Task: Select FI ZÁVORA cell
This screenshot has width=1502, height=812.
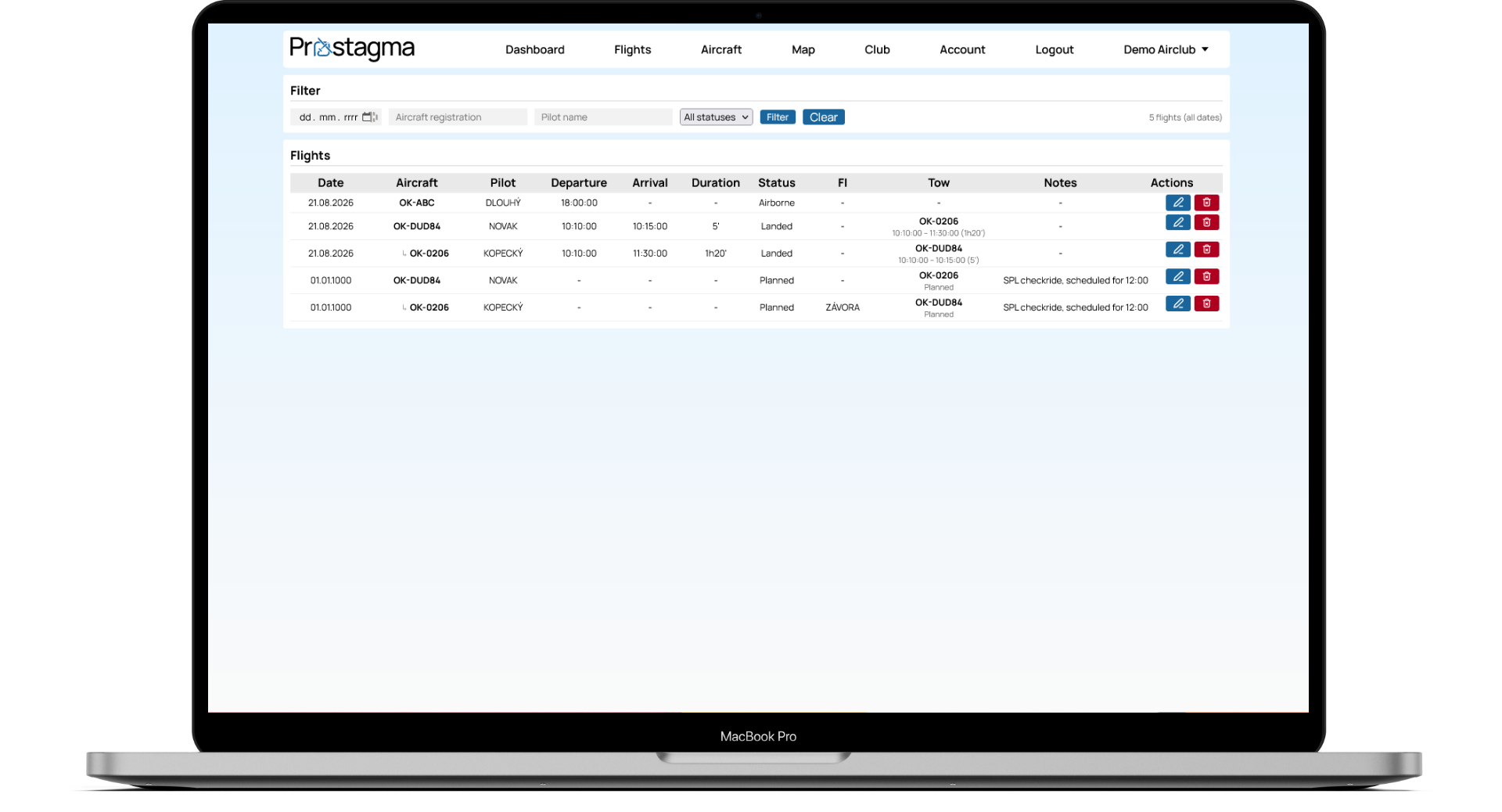Action: coord(842,307)
